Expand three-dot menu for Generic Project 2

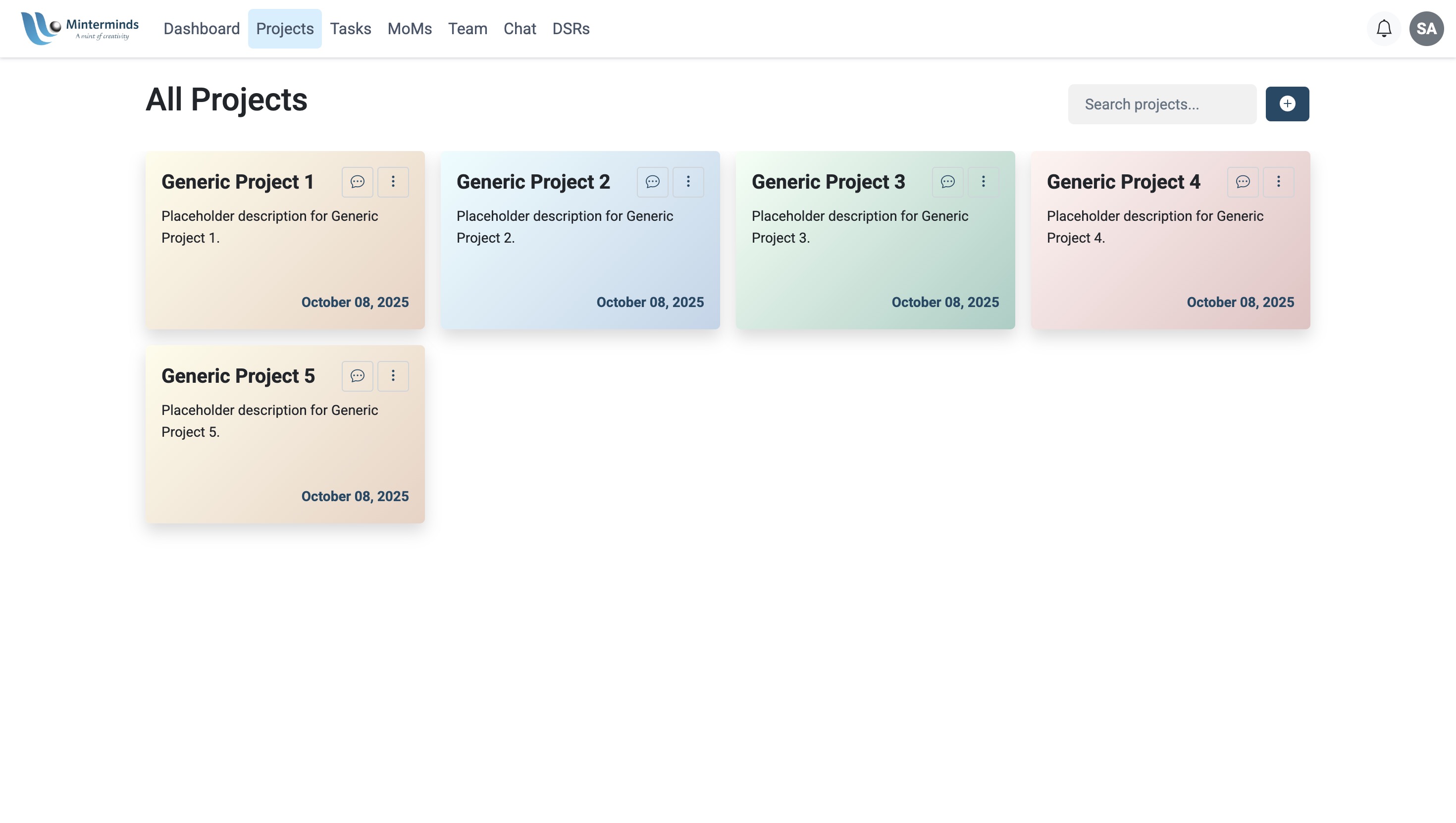[688, 181]
